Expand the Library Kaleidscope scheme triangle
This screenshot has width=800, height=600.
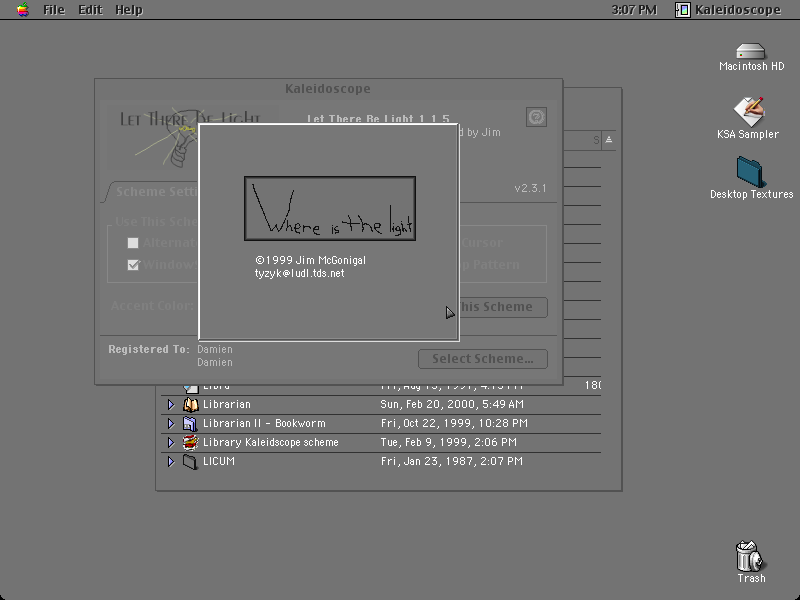click(171, 442)
